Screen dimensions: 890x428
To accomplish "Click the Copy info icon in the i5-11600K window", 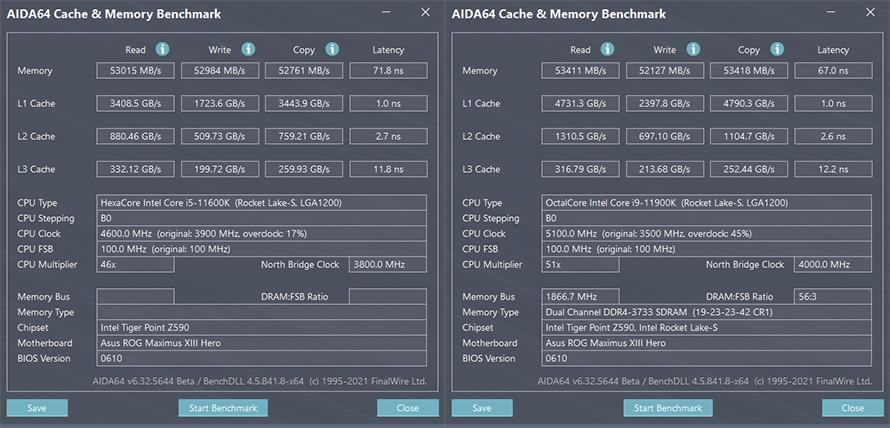I will click(332, 49).
